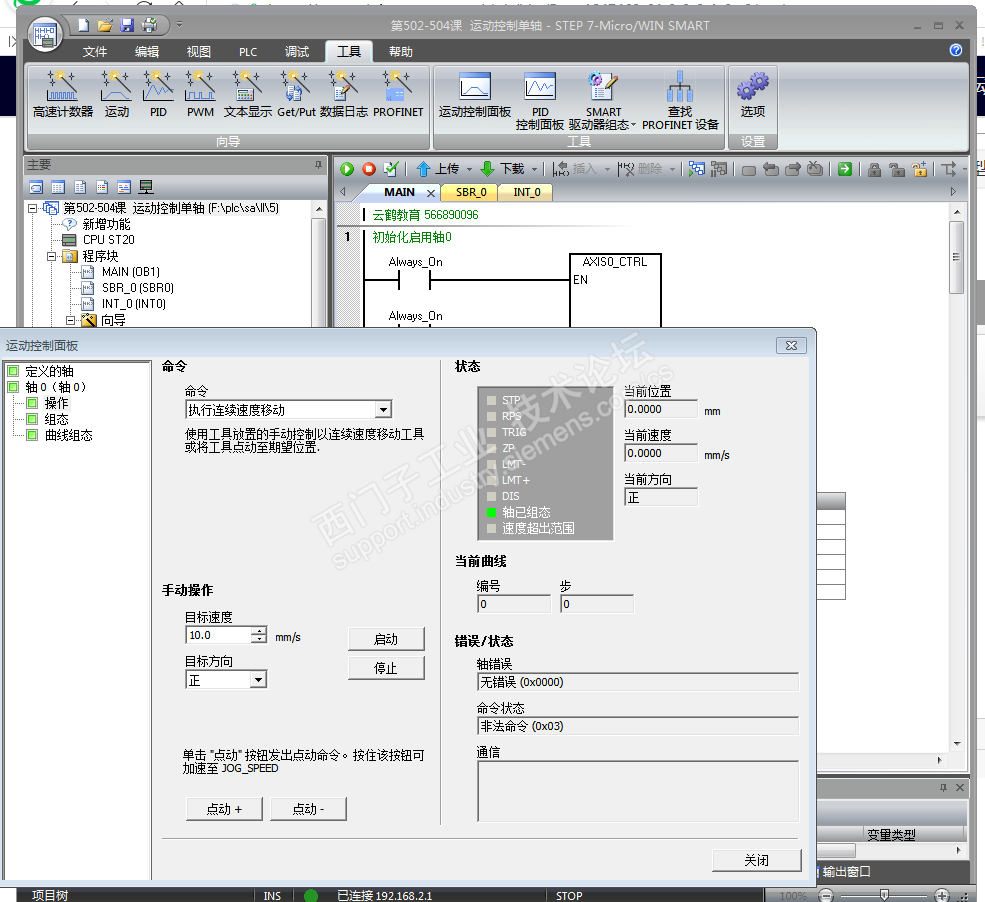The width and height of the screenshot is (985, 902).
Task: Open SMART drive configuration (SMART 驱动器组态)
Action: (602, 101)
